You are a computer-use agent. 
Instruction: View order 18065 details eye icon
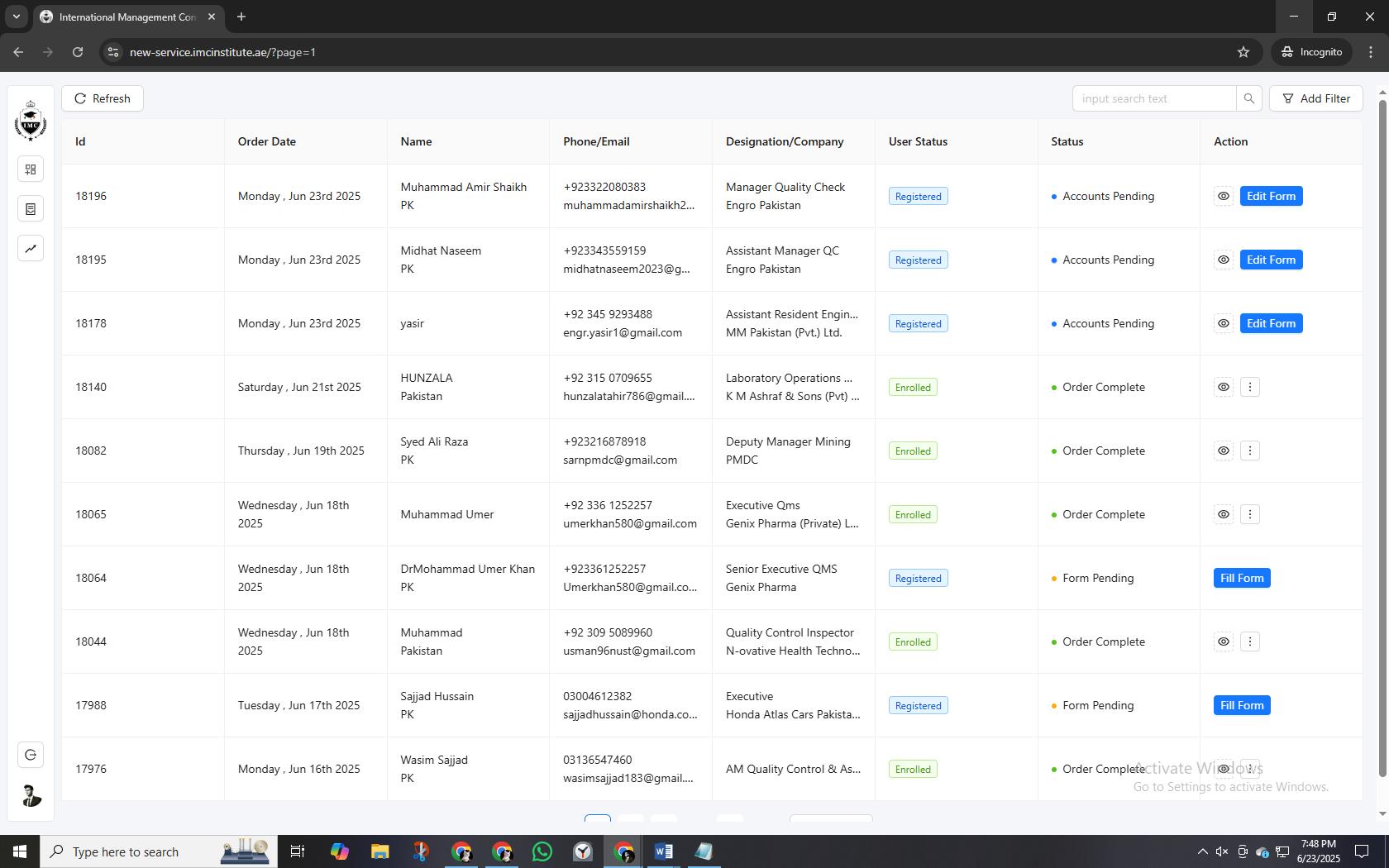tap(1224, 514)
